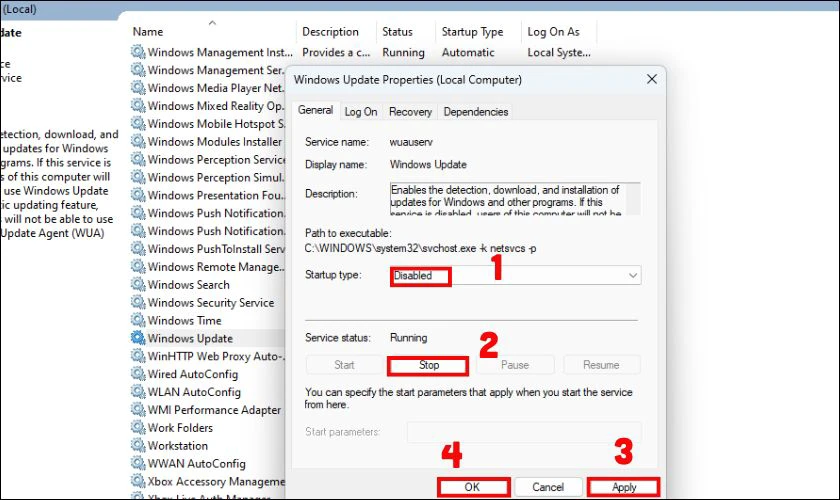This screenshot has width=840, height=500.
Task: Click the Description box scrollbar in dialog
Action: click(x=633, y=199)
